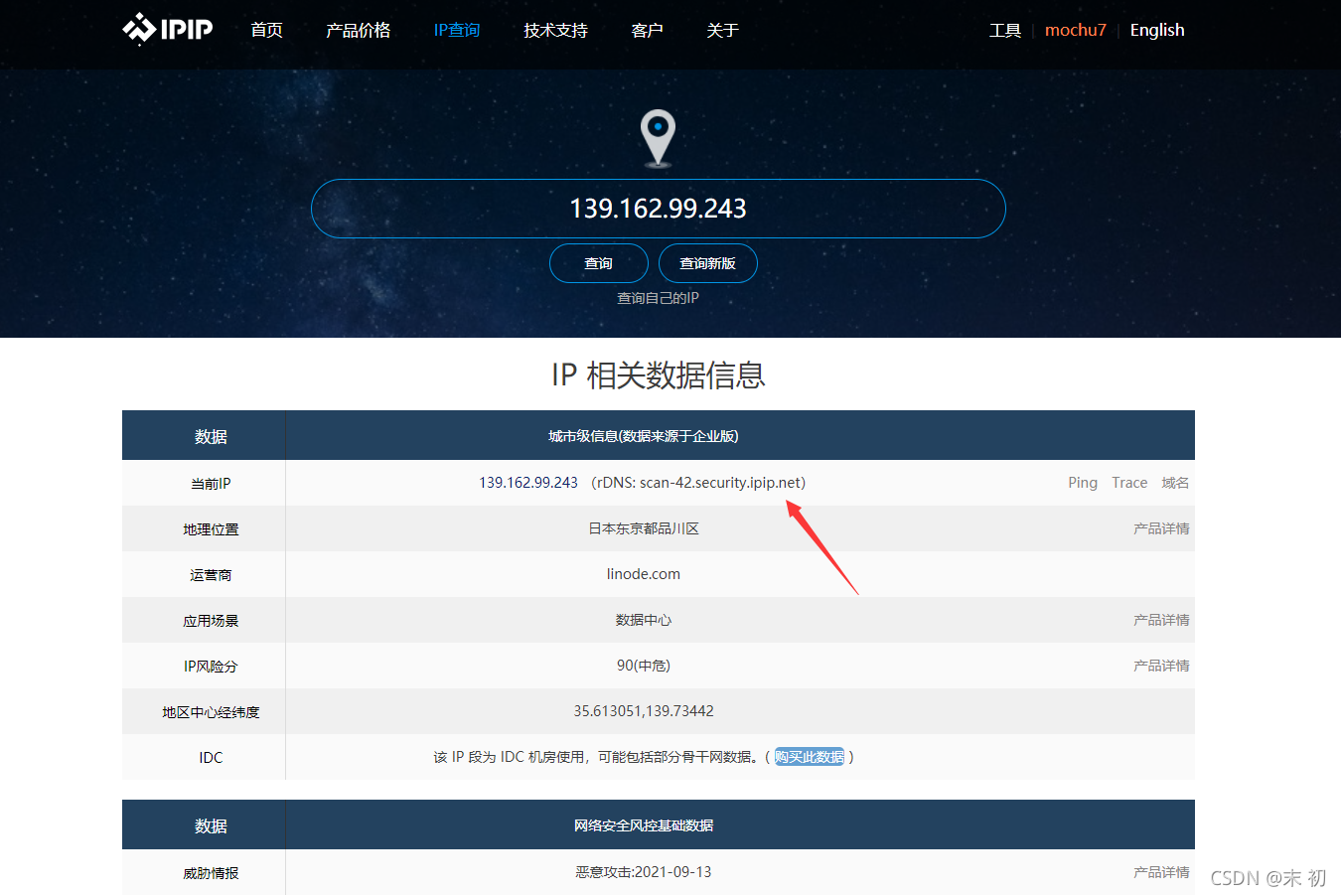Open 产品详情 for IP风险分 row

click(1161, 666)
